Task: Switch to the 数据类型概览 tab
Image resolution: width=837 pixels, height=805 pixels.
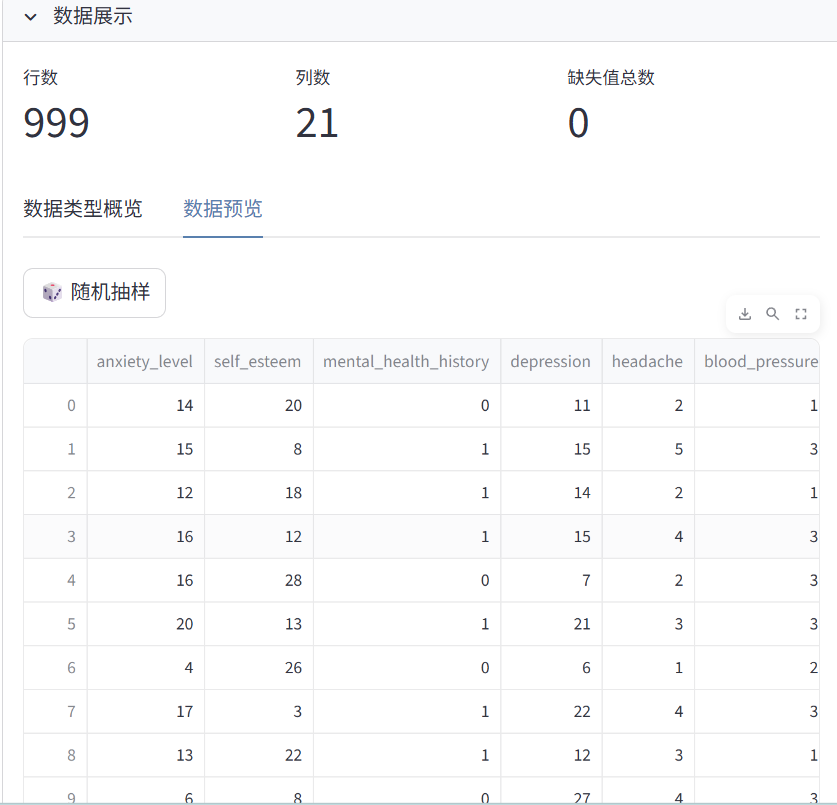Action: pos(83,209)
